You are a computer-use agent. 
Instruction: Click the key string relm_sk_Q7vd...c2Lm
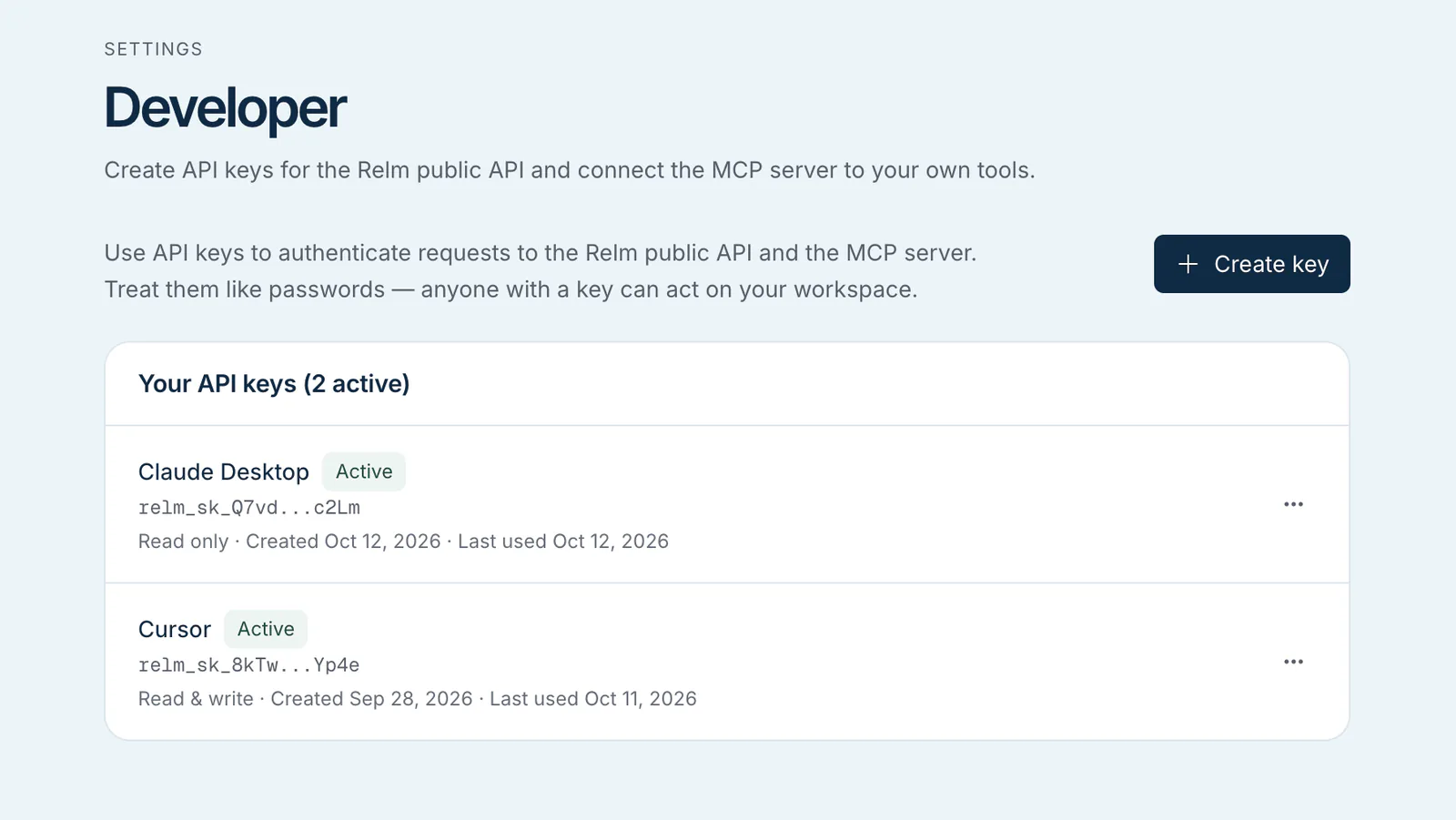249,508
